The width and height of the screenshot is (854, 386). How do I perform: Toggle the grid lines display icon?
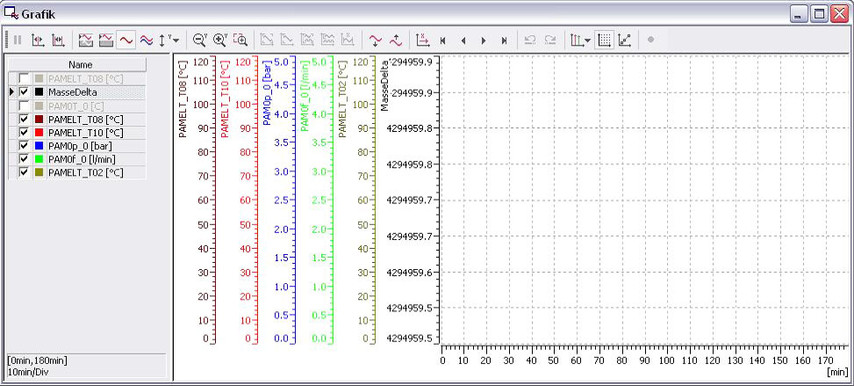pos(604,40)
